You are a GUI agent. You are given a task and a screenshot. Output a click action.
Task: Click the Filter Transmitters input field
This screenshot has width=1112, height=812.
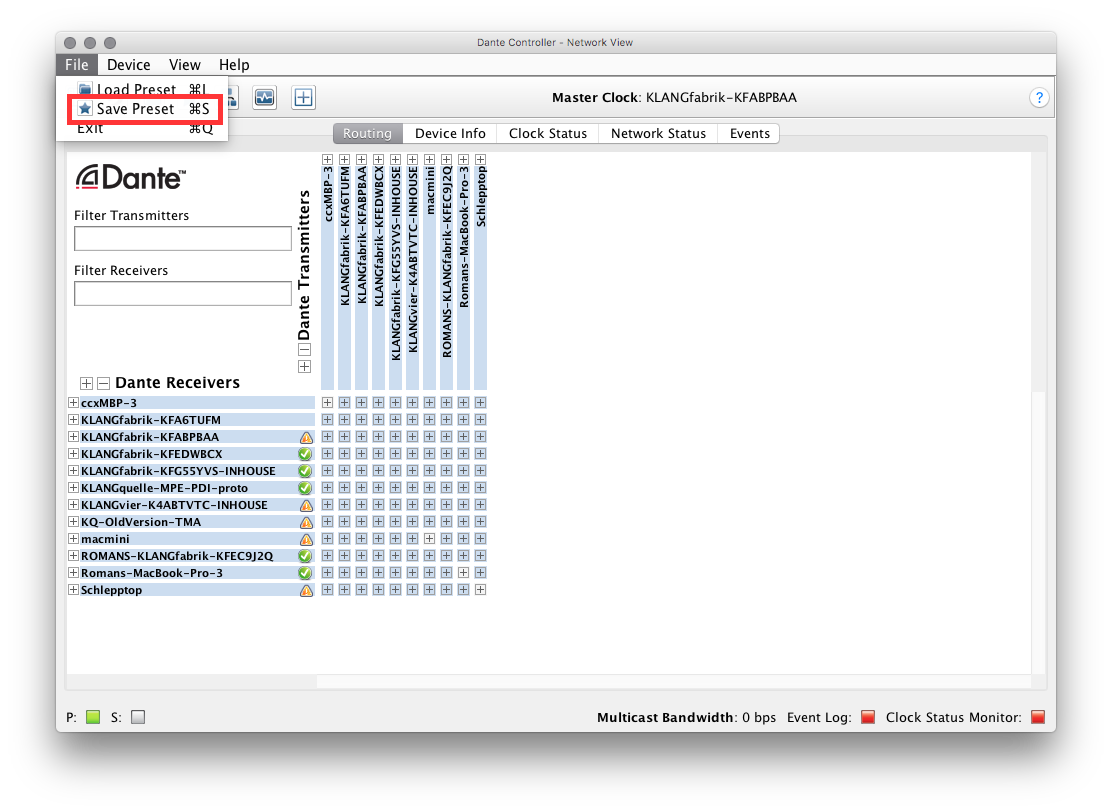[x=183, y=238]
